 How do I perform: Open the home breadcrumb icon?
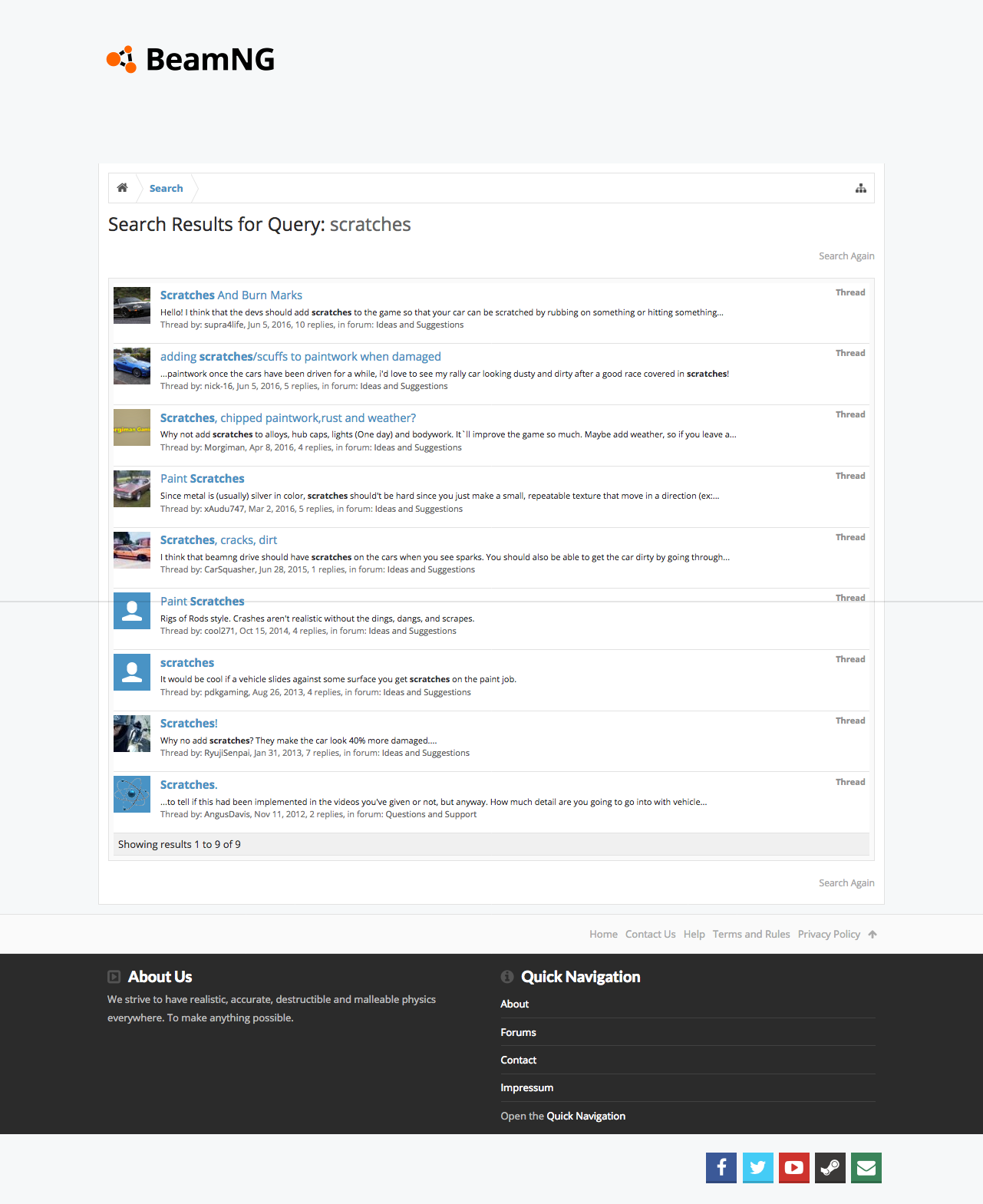[x=122, y=188]
